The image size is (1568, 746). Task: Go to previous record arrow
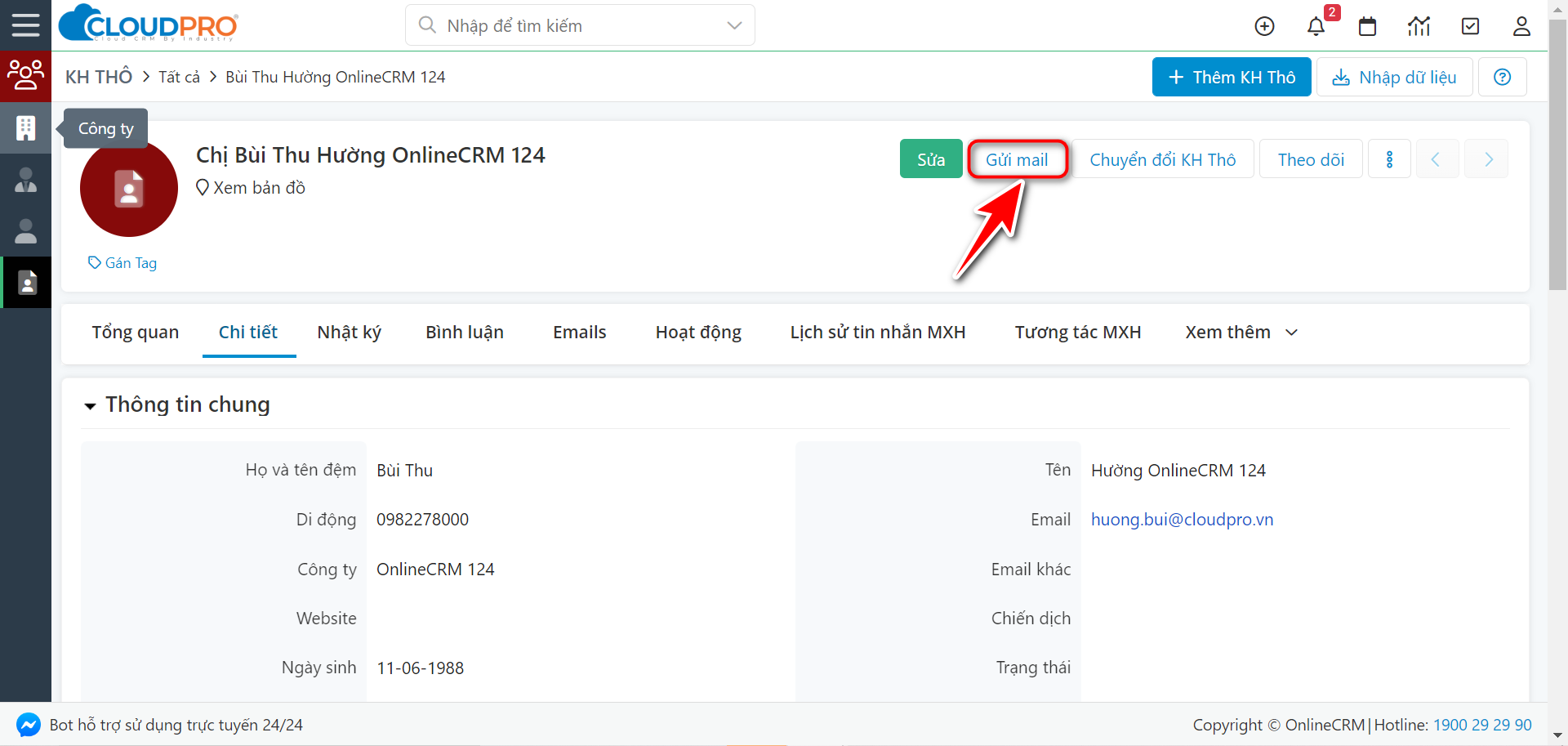click(x=1437, y=159)
